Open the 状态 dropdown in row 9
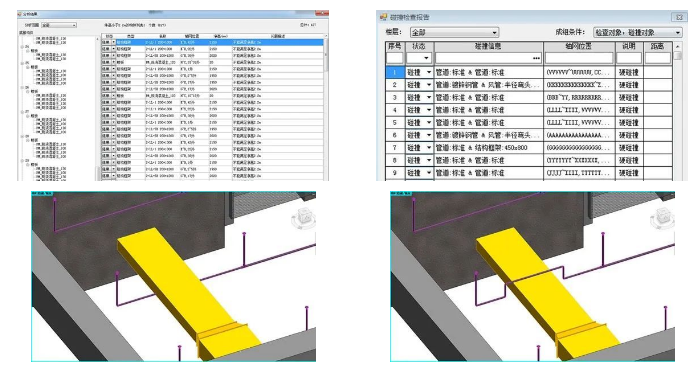 [428, 173]
